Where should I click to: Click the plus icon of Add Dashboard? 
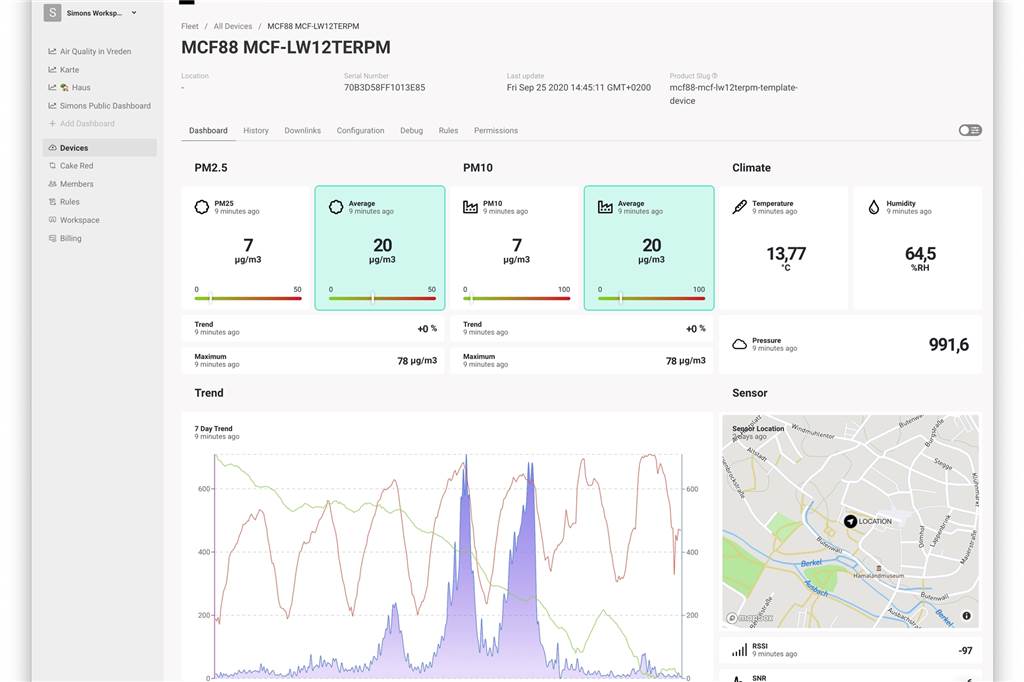(52, 123)
